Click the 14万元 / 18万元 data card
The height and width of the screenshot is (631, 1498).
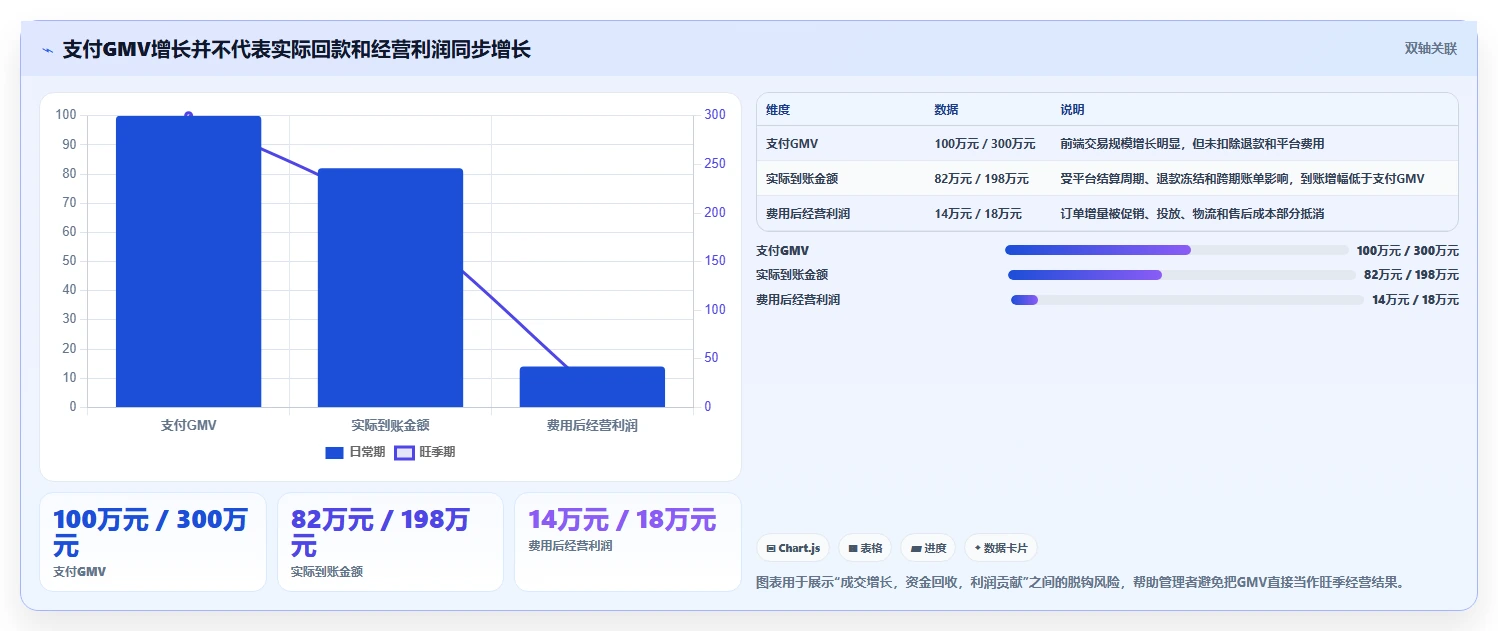(628, 542)
